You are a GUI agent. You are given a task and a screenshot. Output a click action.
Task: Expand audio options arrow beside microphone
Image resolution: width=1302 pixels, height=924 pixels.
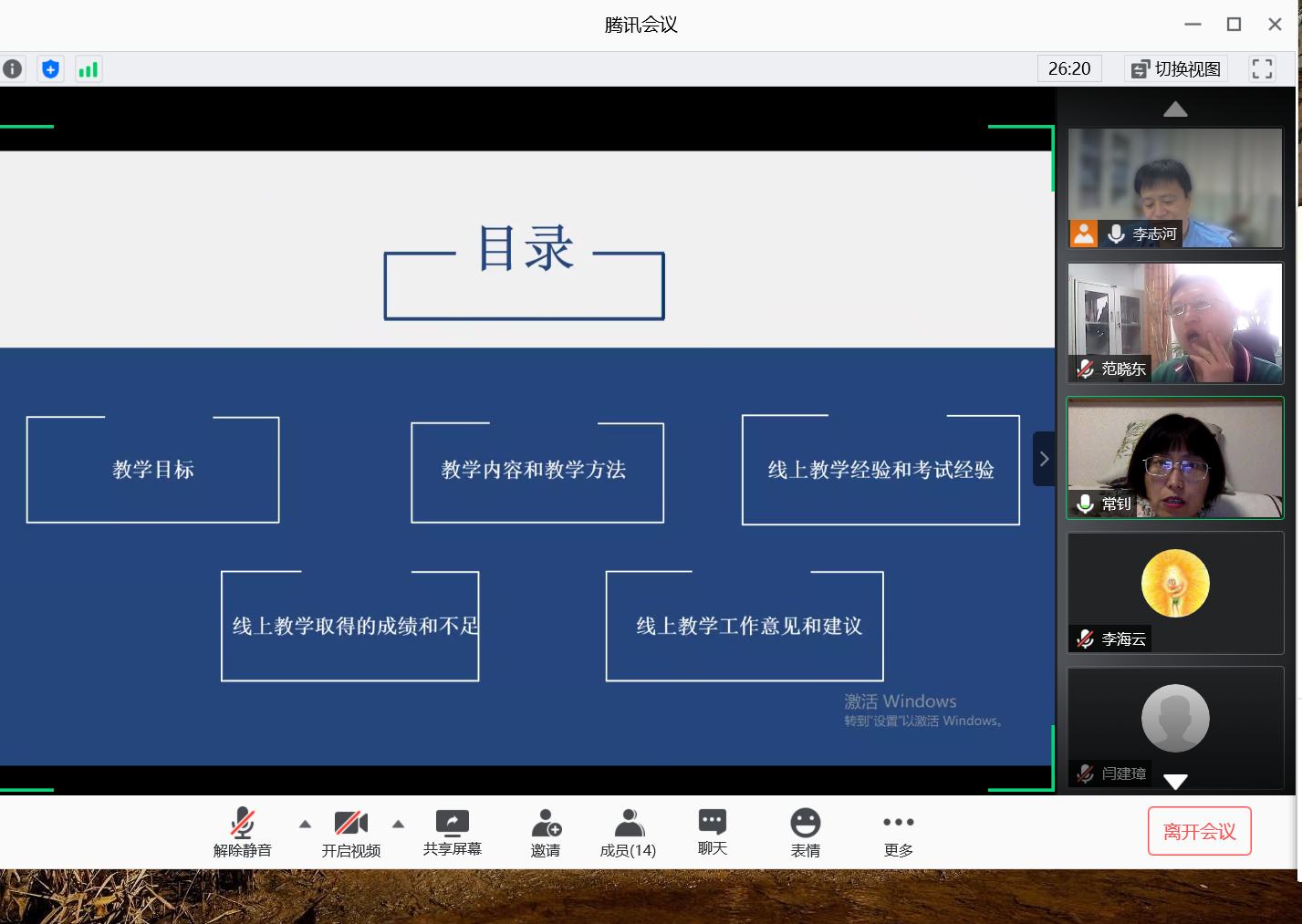(305, 824)
